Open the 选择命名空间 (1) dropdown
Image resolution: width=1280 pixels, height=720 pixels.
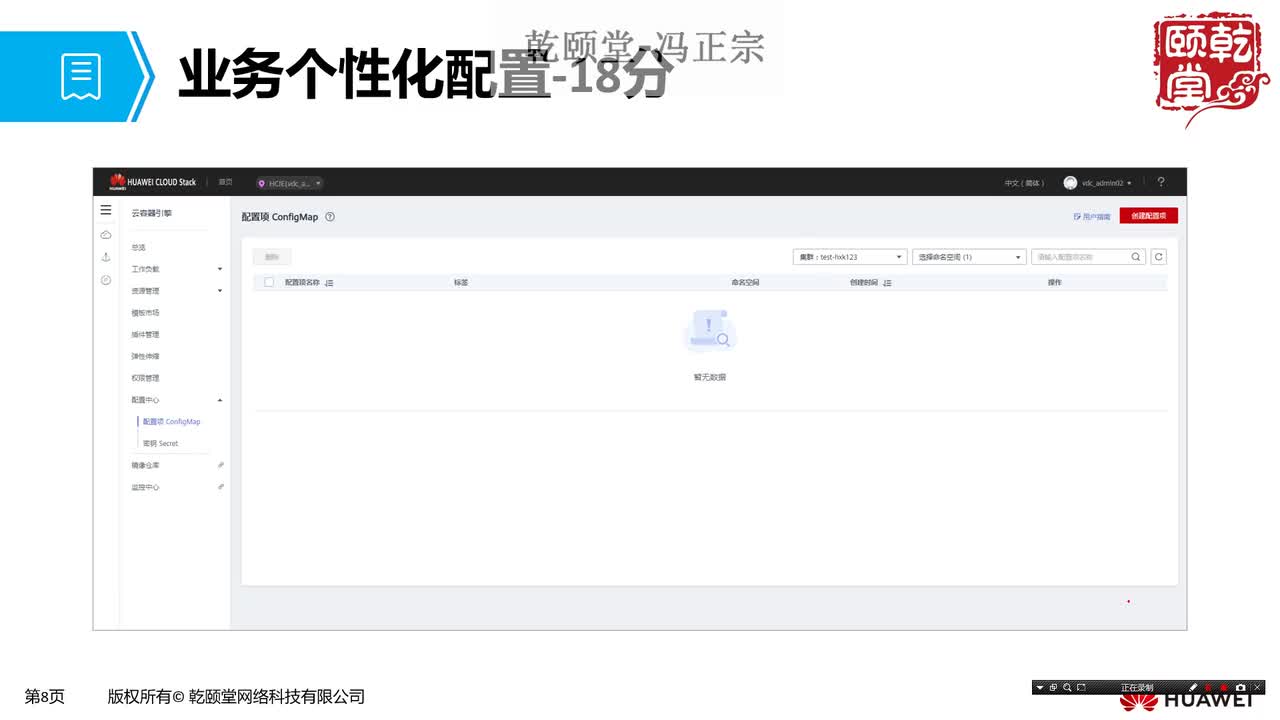(x=970, y=257)
